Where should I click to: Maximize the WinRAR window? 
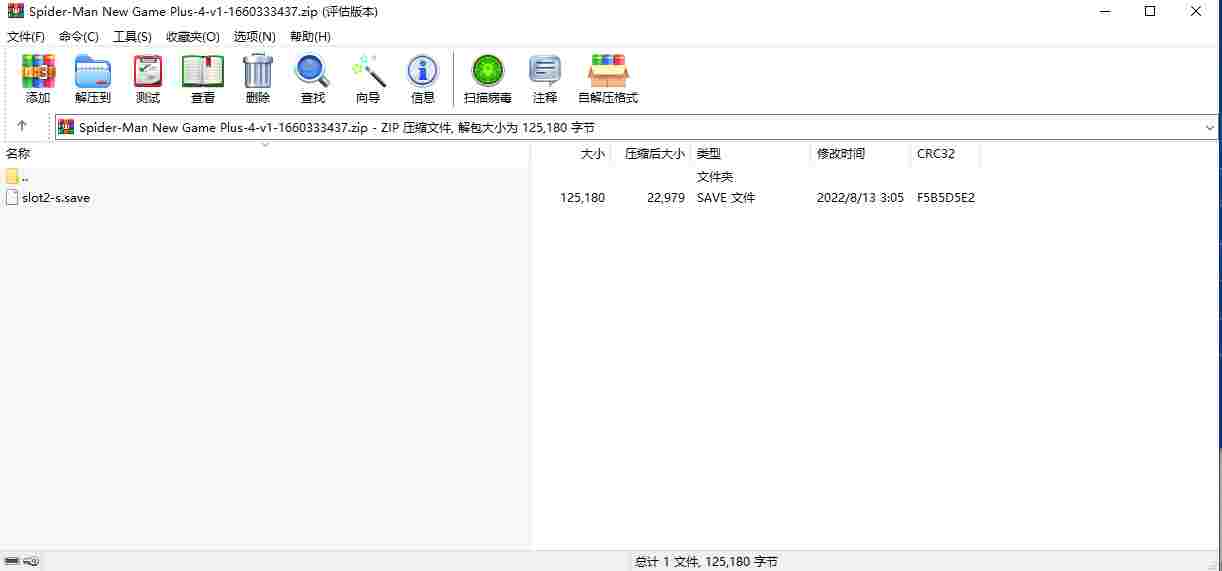pos(1151,12)
